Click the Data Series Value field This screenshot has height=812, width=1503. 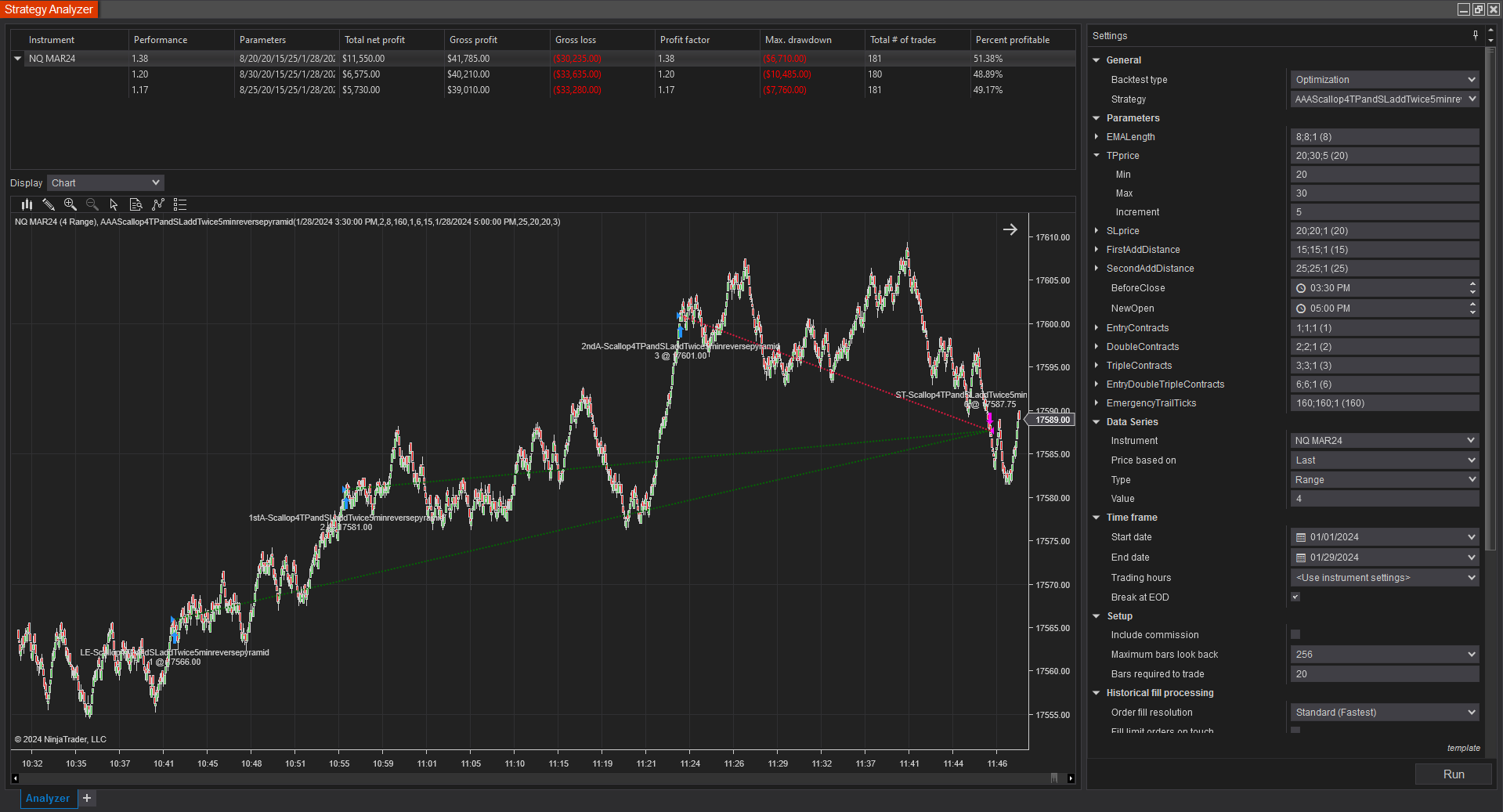point(1385,498)
